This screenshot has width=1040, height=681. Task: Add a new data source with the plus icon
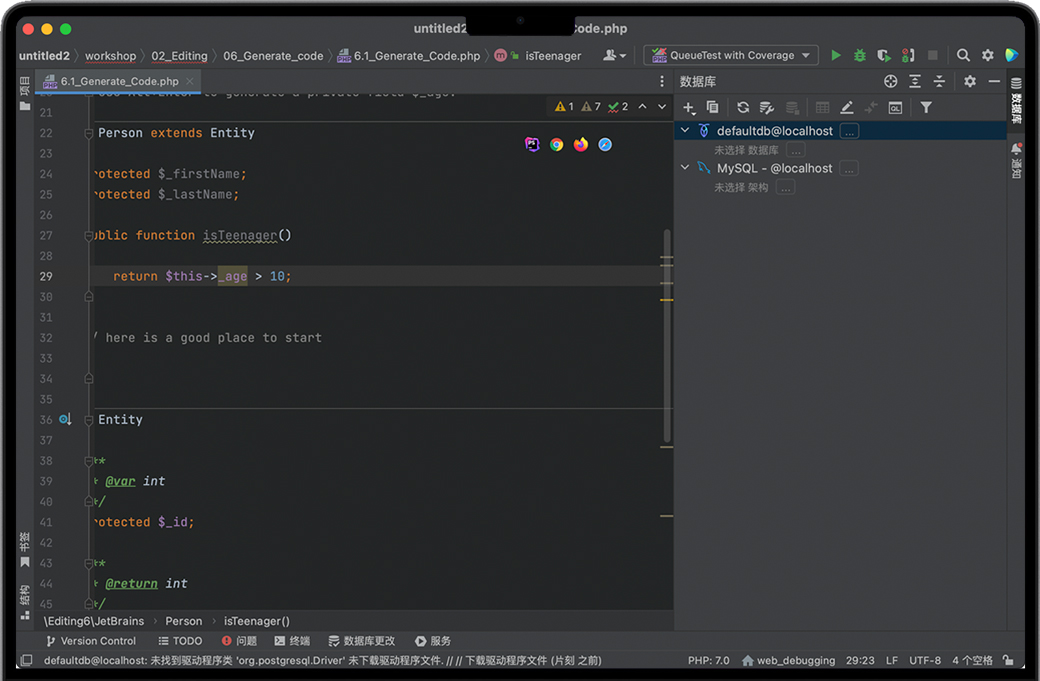tap(688, 108)
